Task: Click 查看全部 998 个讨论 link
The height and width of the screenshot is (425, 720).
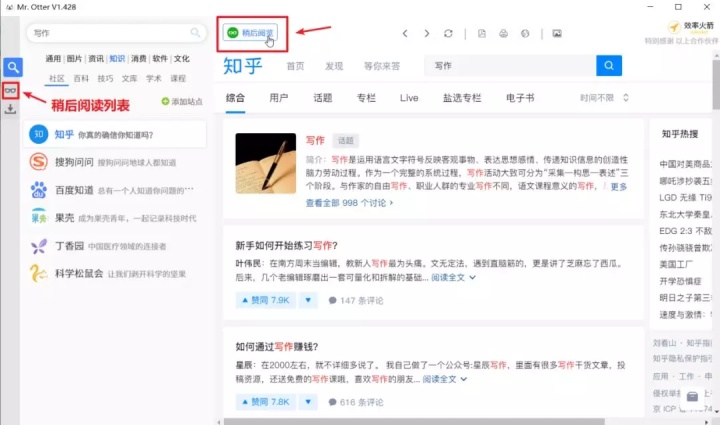Action: click(349, 203)
